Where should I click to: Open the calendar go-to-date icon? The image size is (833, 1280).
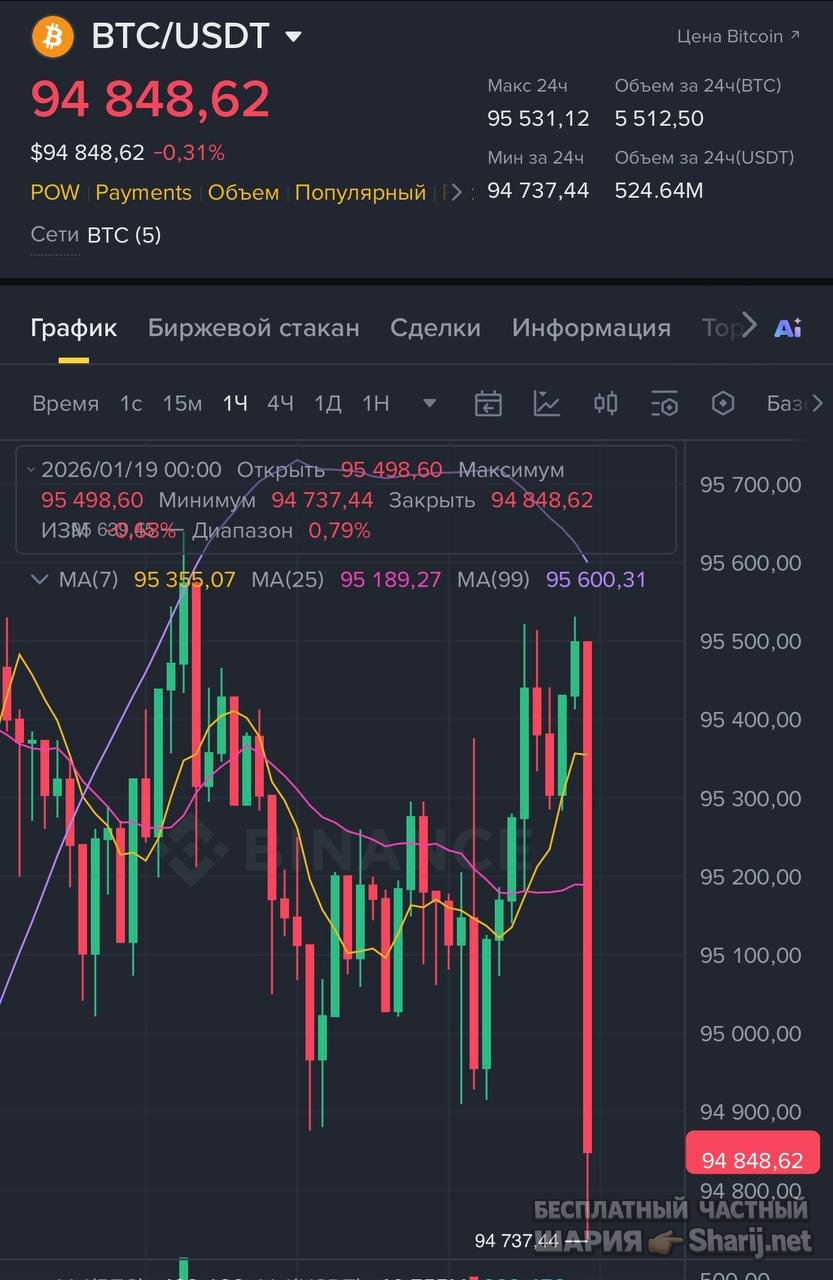(488, 403)
